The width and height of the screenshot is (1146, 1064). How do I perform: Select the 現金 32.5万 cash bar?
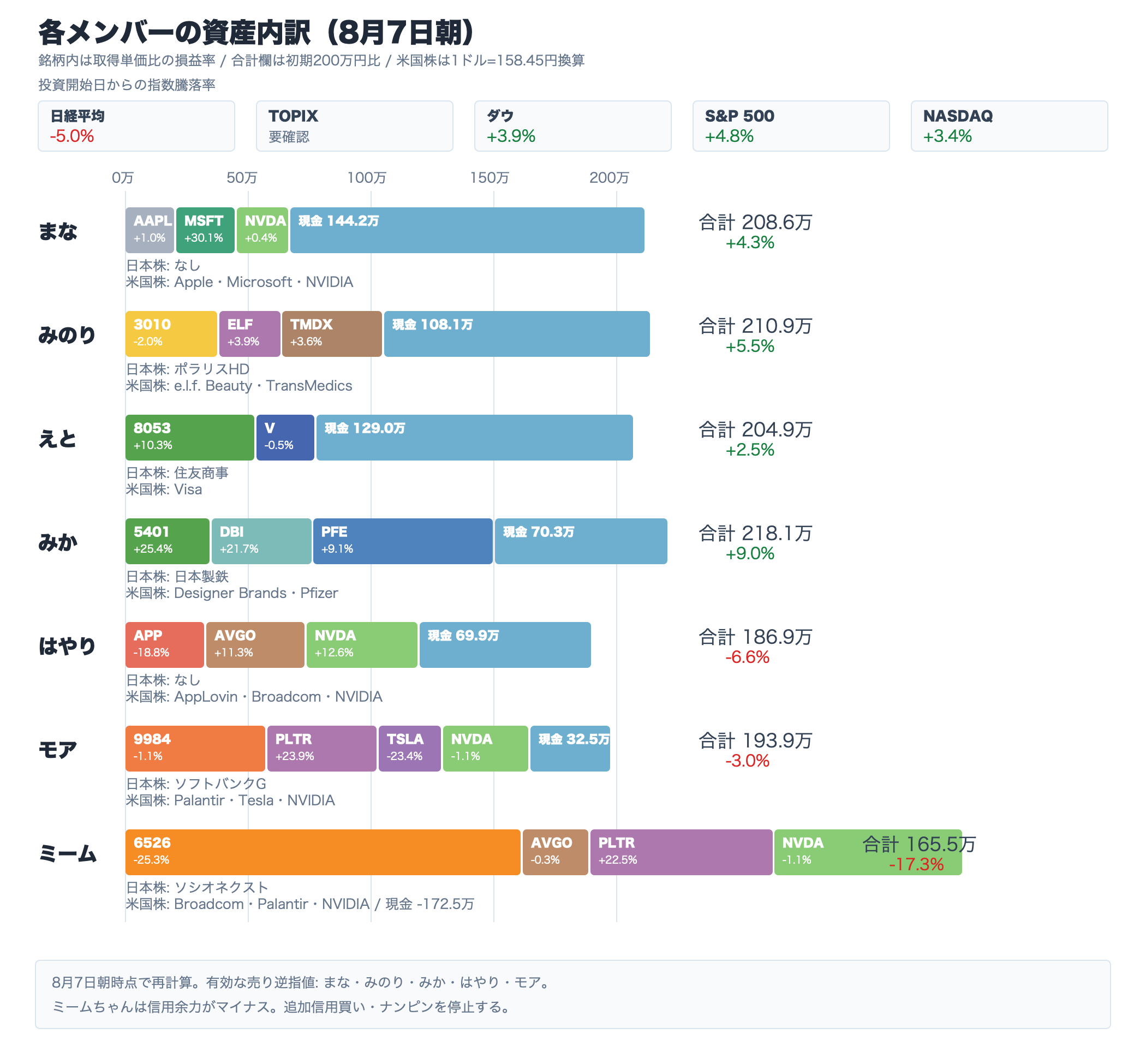tap(570, 749)
